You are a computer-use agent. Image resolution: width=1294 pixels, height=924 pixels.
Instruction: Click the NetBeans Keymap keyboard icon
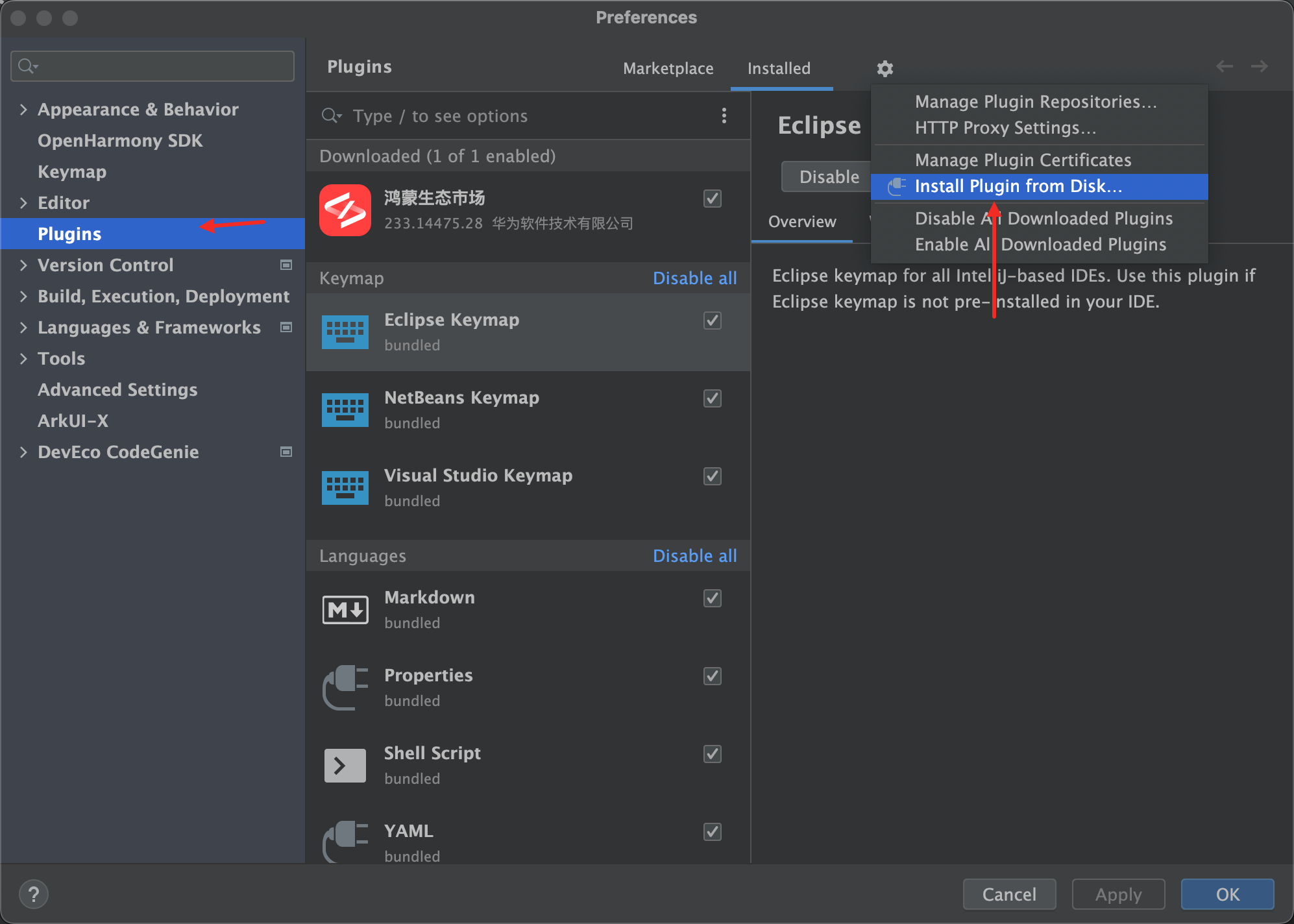pyautogui.click(x=345, y=410)
